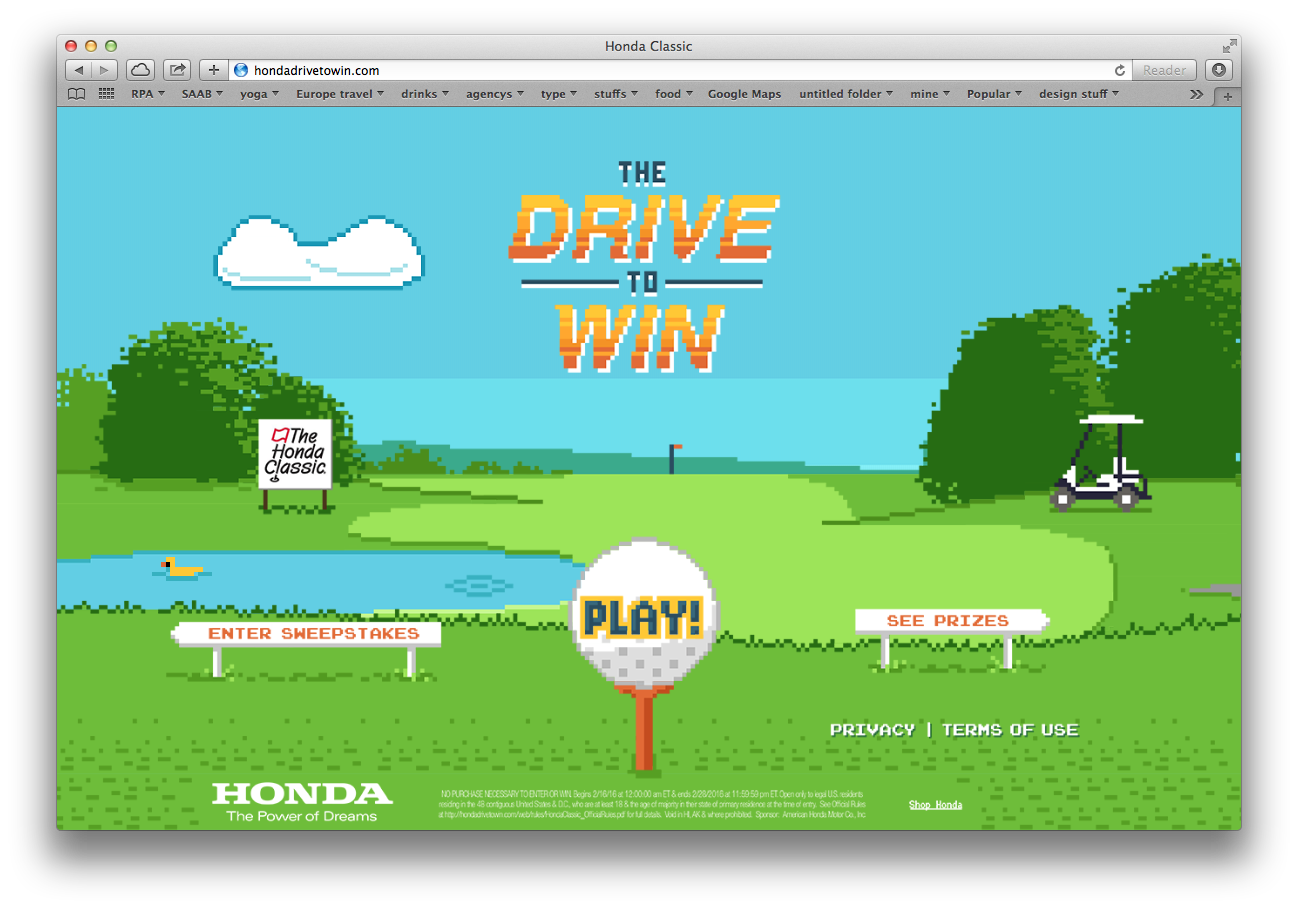The height and width of the screenshot is (909, 1298).
Task: Go back with the Safari back arrow
Action: pyautogui.click(x=79, y=70)
